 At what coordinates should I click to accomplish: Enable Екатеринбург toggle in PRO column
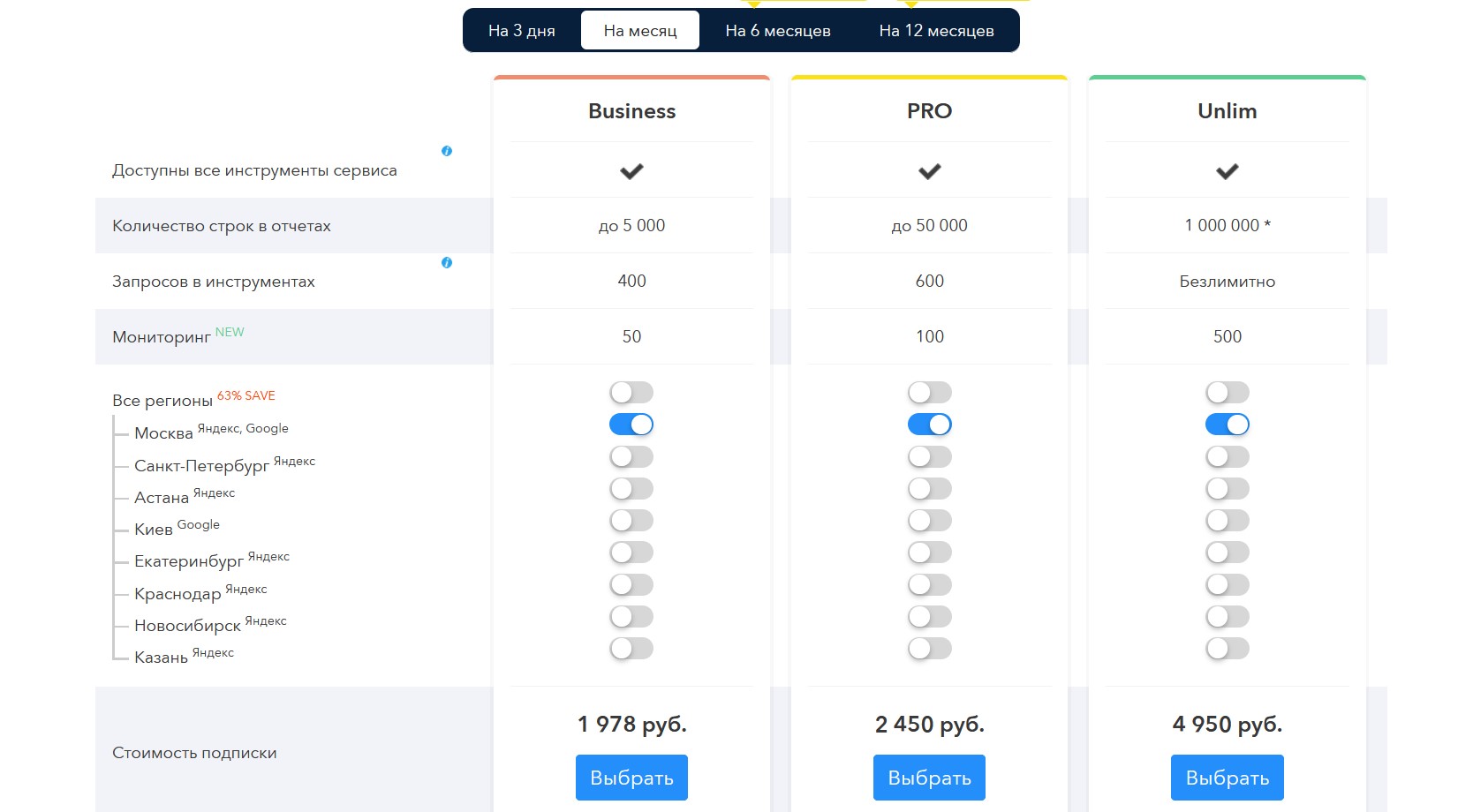(x=929, y=553)
